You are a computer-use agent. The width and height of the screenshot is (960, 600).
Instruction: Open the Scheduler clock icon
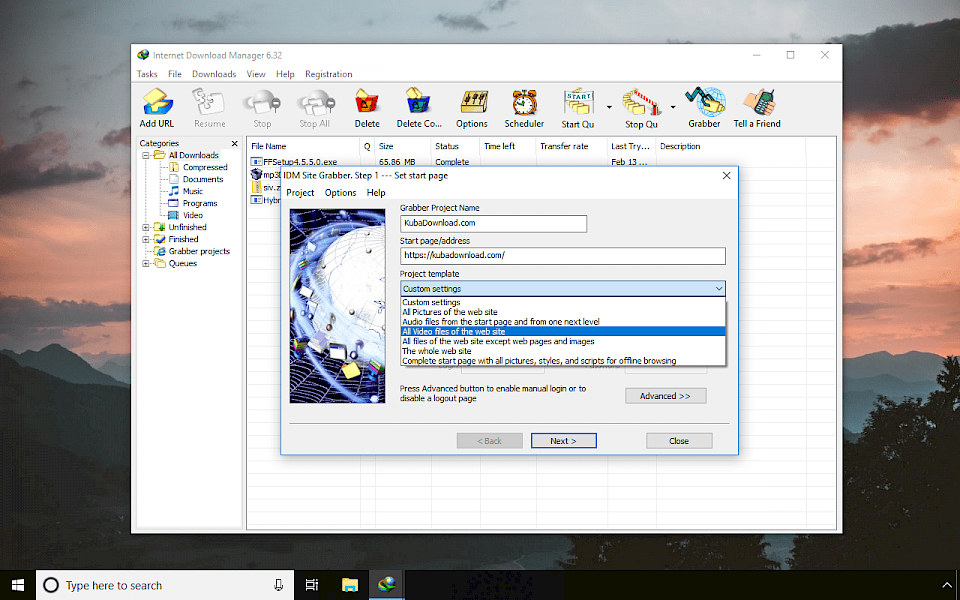[524, 107]
